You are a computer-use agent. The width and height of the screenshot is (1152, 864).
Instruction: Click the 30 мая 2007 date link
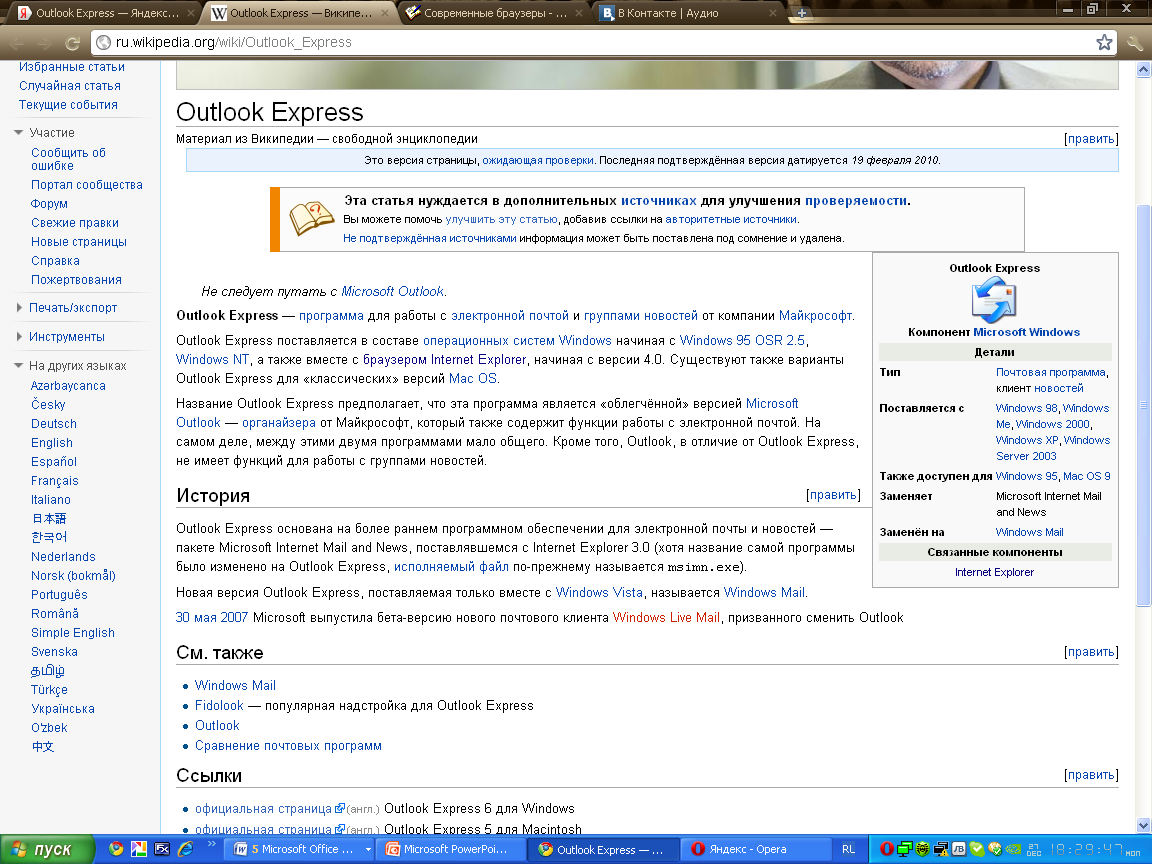212,617
